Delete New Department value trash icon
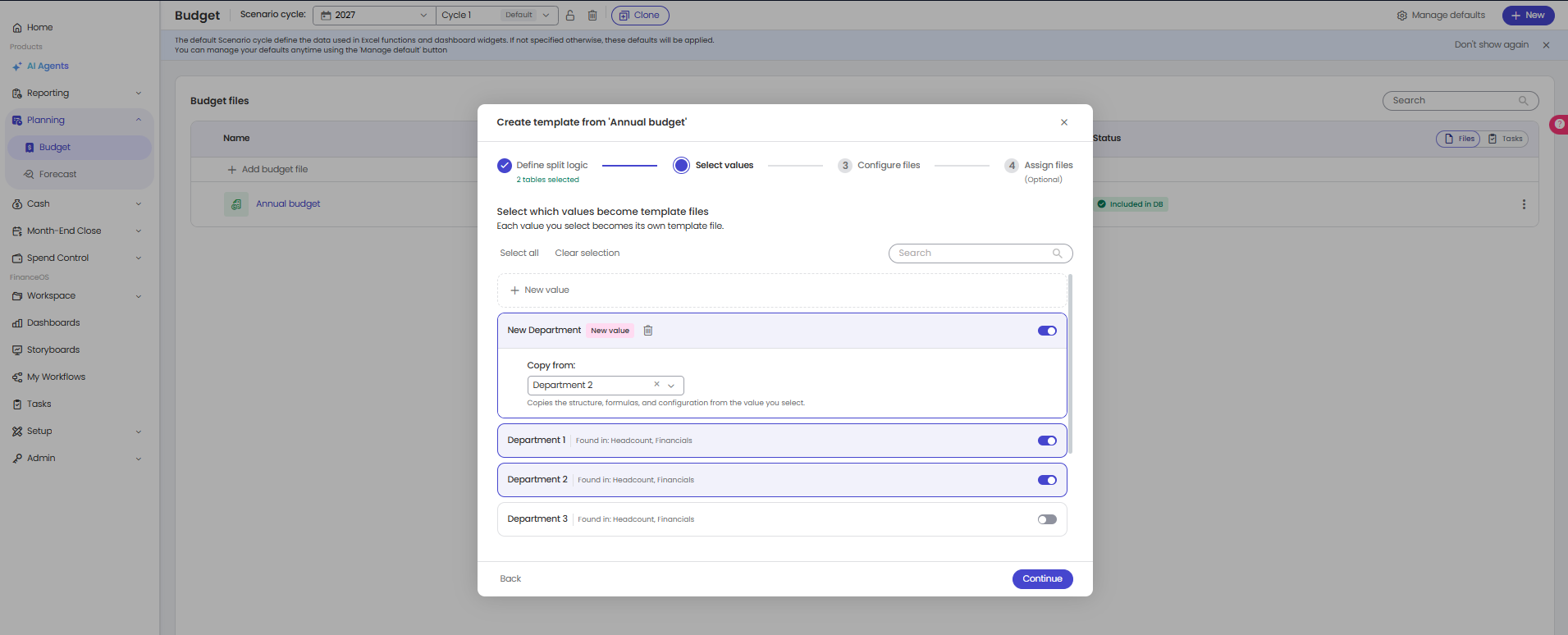This screenshot has height=635, width=1568. 648,331
